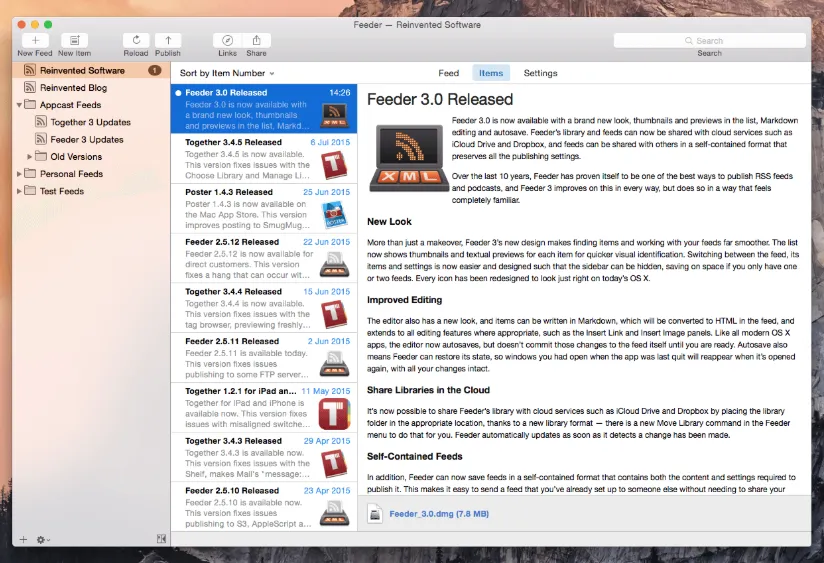Select the Feeder 2.5.11 Released item title

[232, 341]
